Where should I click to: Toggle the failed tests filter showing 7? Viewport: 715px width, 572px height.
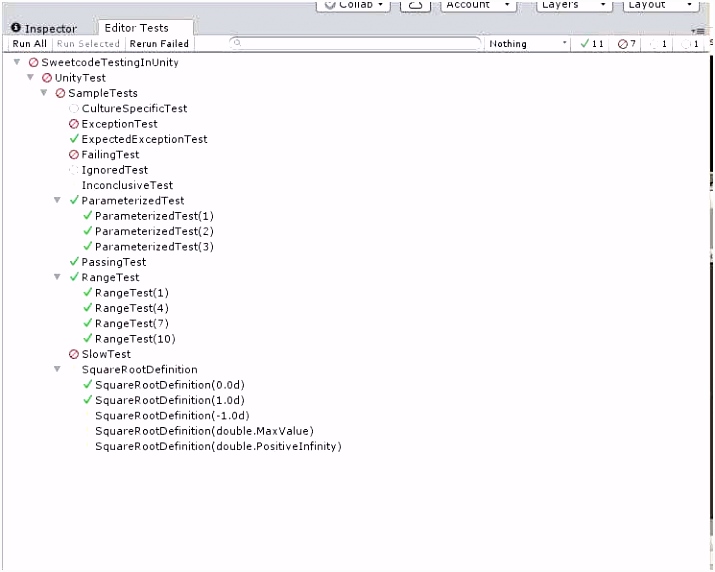coord(627,44)
